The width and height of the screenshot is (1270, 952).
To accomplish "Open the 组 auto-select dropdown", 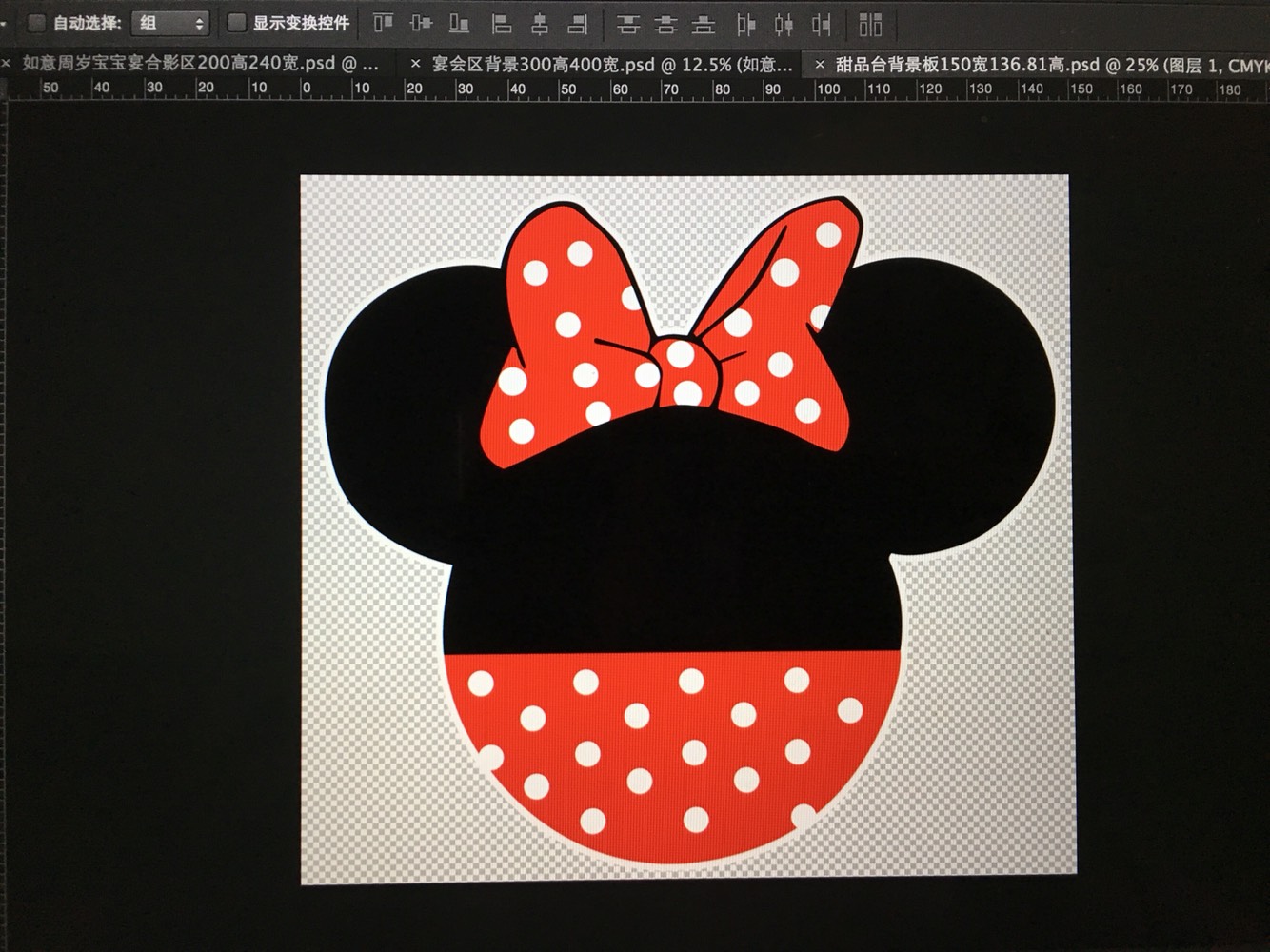I will (169, 23).
